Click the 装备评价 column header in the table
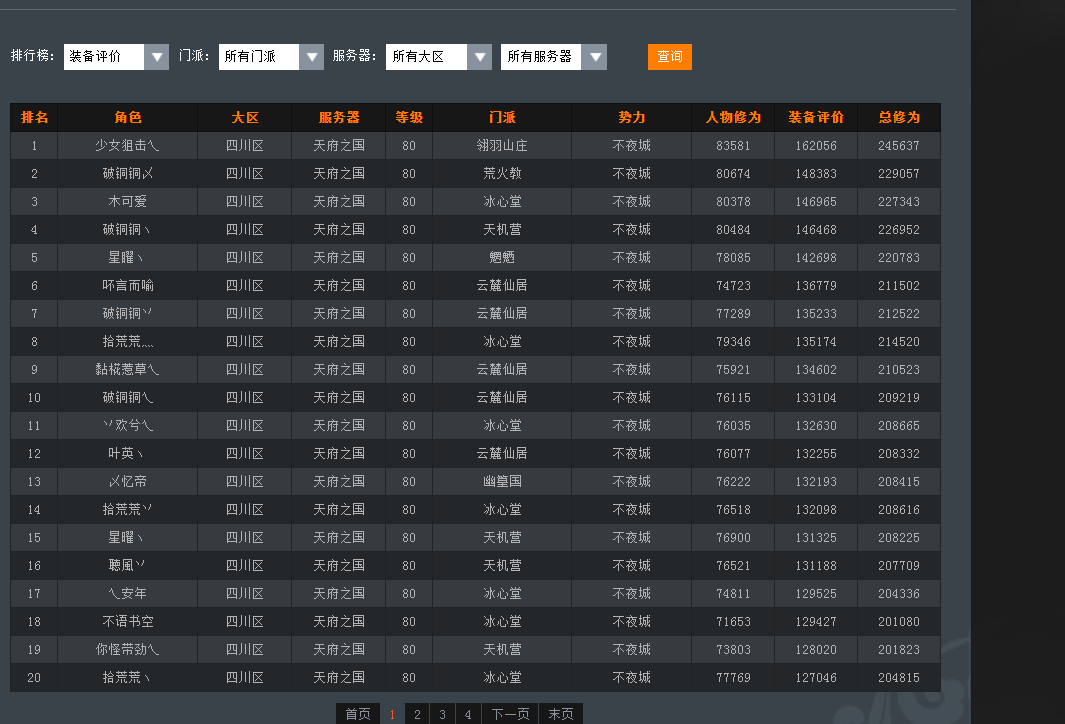The image size is (1065, 724). tap(816, 117)
